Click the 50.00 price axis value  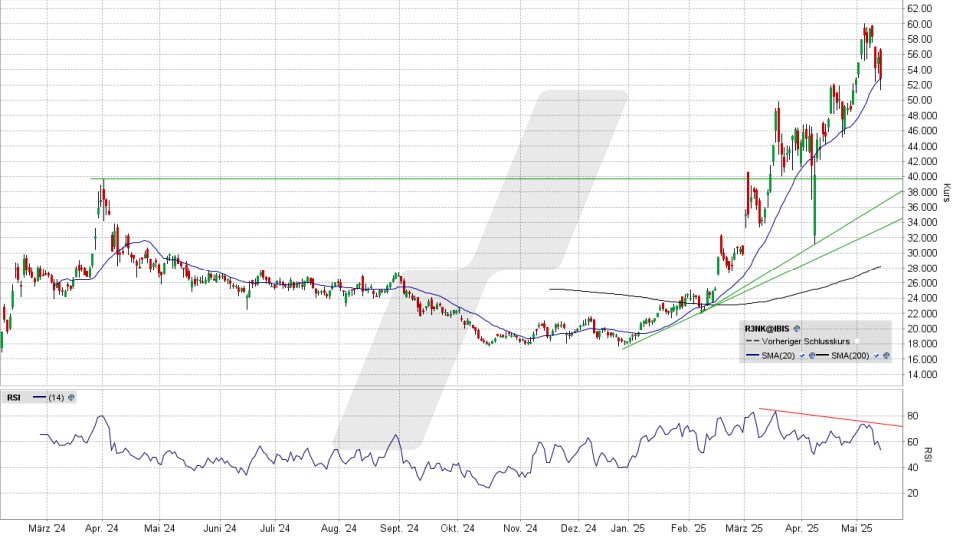tap(920, 100)
